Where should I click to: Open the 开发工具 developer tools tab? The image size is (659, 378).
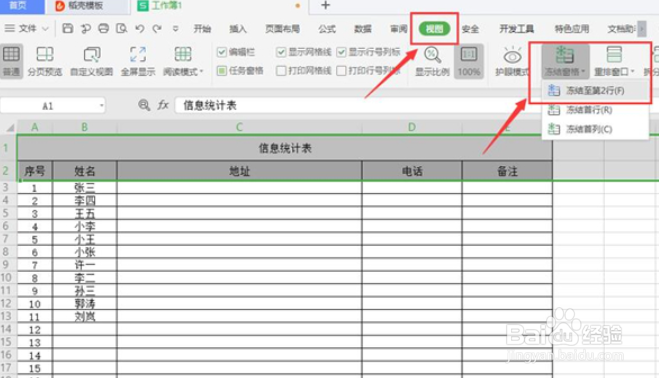pyautogui.click(x=517, y=29)
